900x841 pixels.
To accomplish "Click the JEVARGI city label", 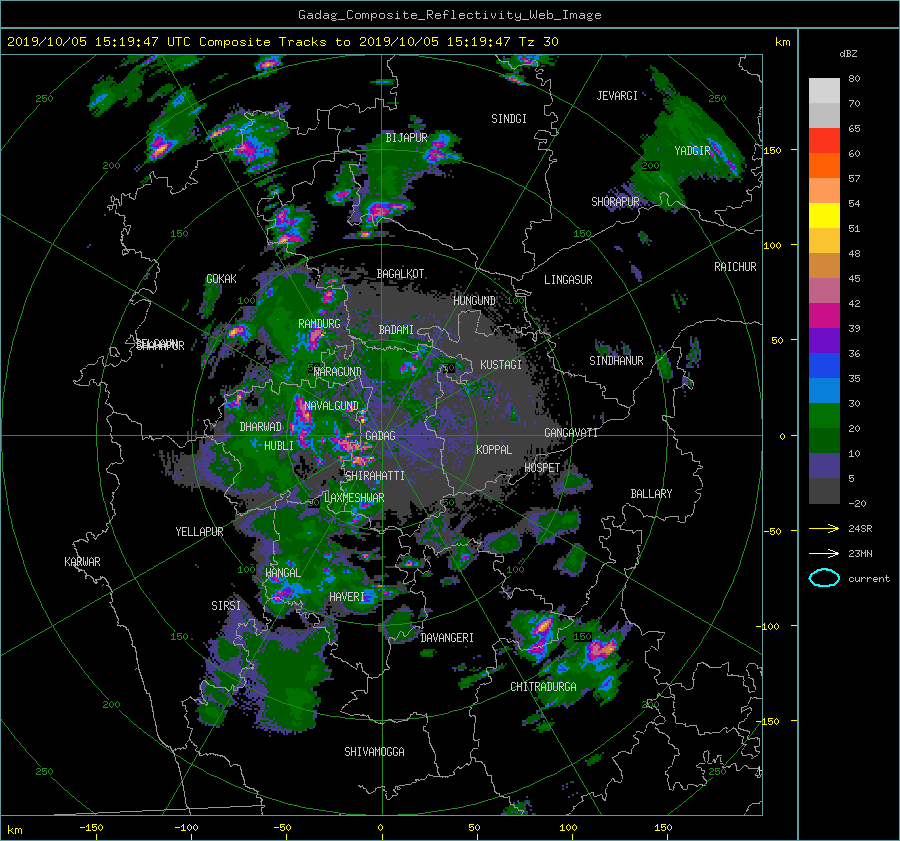I will 617,96.
